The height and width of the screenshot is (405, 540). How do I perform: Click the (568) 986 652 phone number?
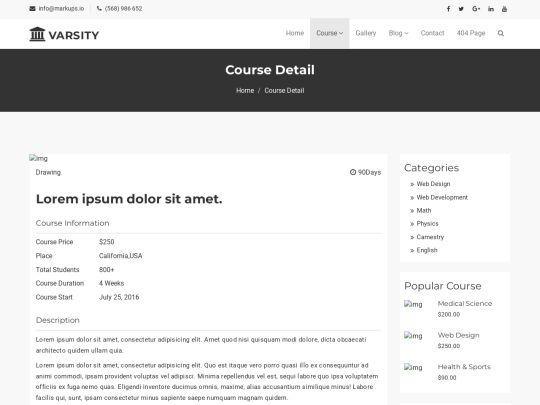pyautogui.click(x=123, y=9)
